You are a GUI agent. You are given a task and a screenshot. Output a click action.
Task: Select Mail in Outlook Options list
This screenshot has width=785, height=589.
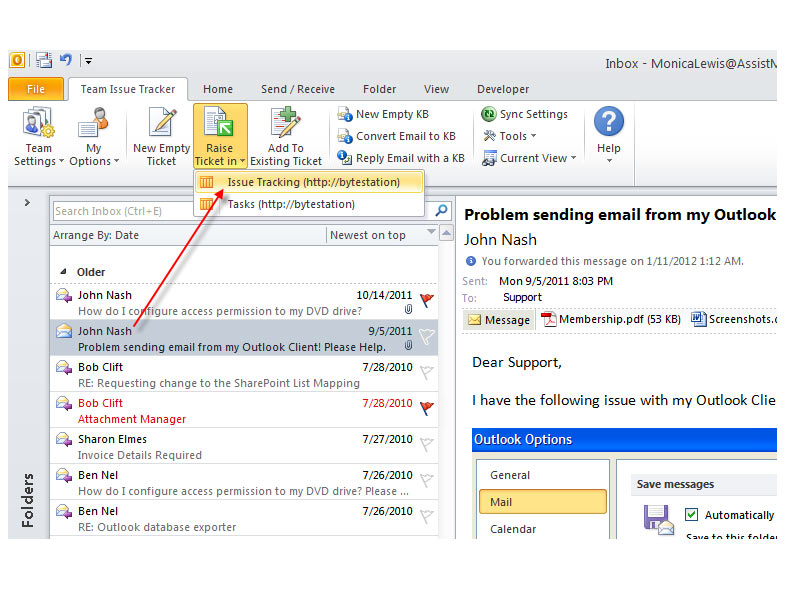pos(542,502)
